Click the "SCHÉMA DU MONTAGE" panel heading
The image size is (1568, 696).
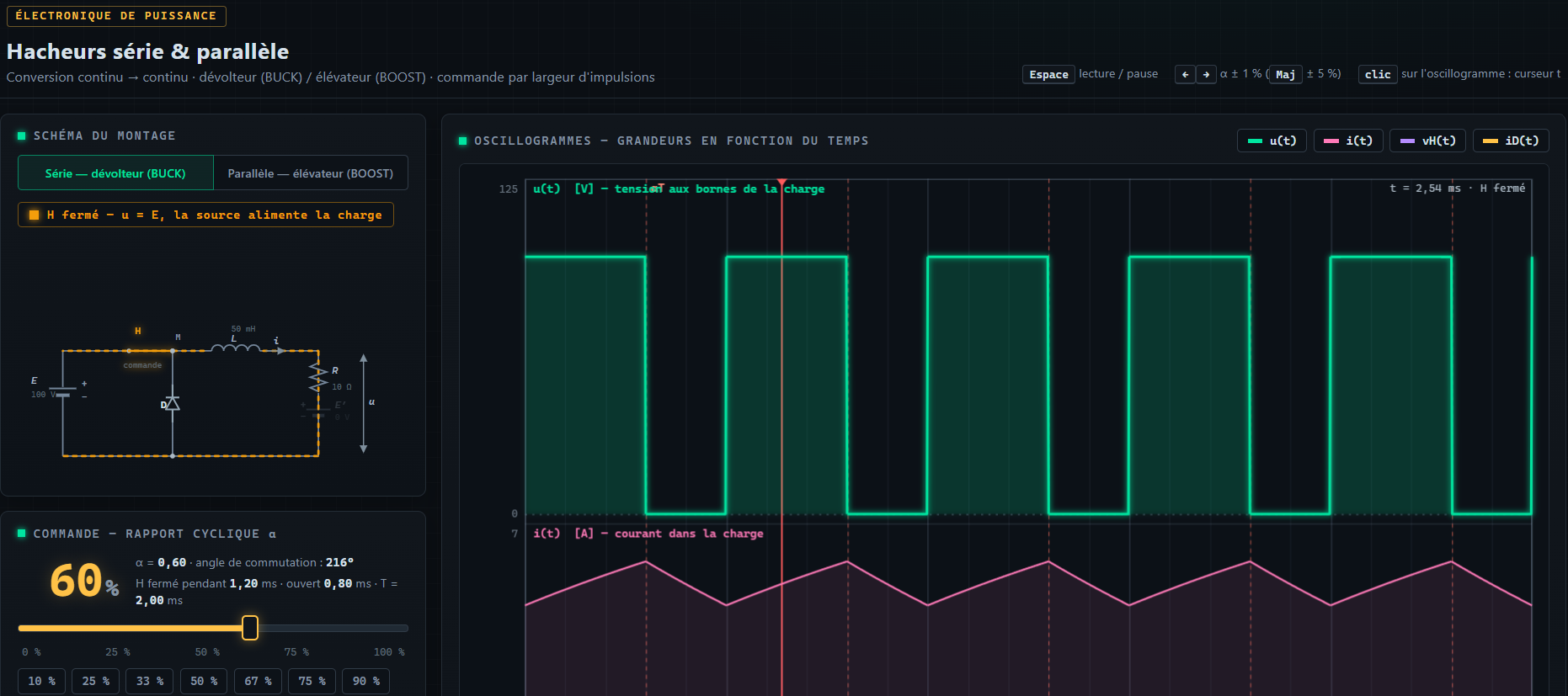click(104, 135)
